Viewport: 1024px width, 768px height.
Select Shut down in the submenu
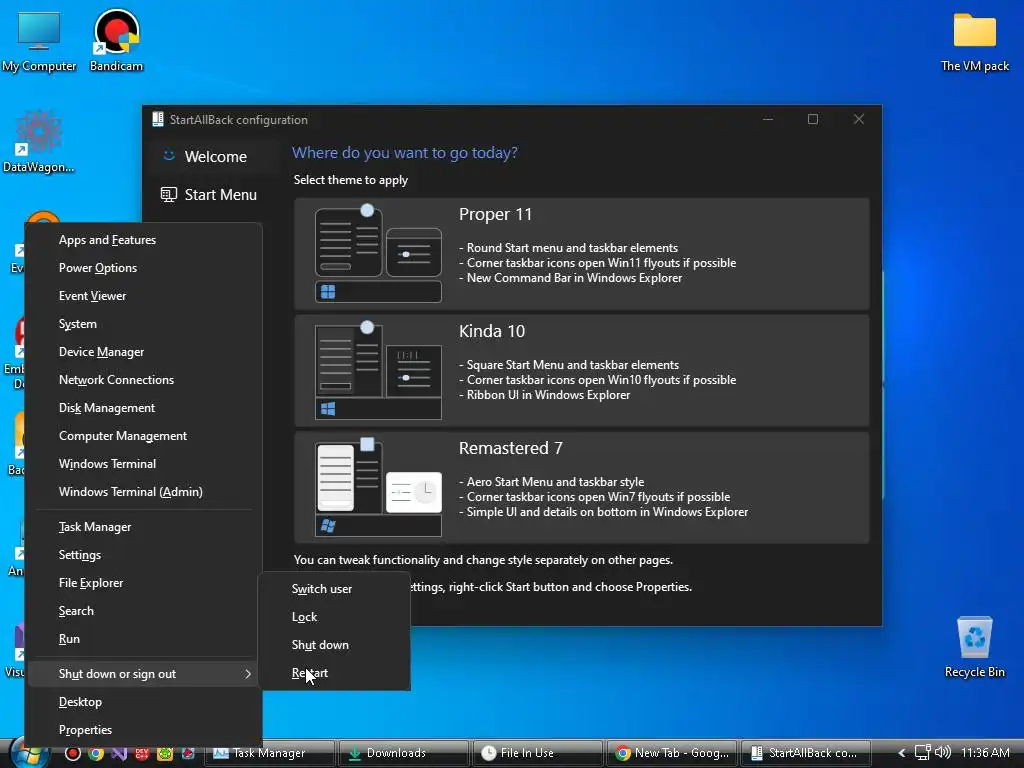pos(334,645)
